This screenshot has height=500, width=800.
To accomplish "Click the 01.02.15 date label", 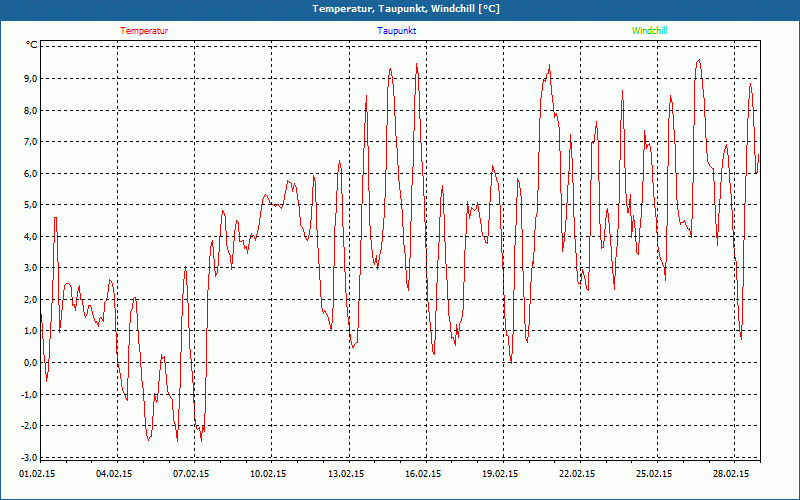I will (x=37, y=474).
